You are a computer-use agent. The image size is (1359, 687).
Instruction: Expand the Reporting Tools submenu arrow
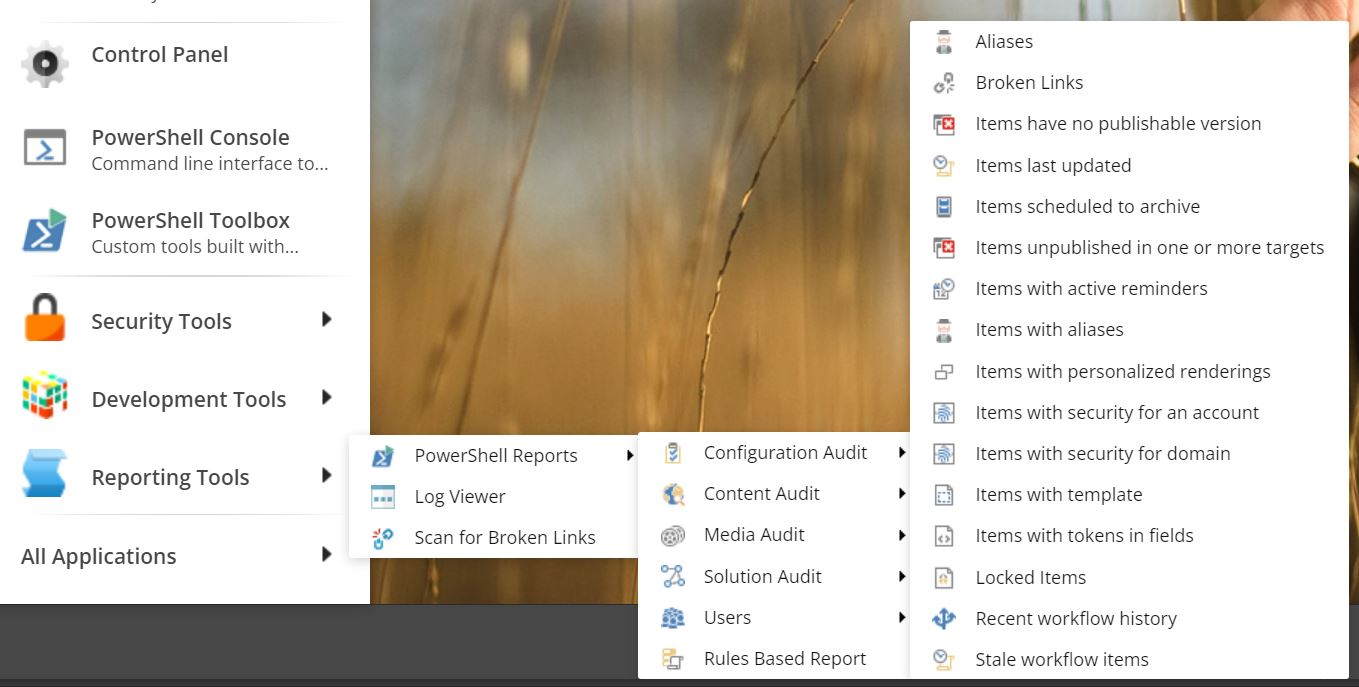[x=326, y=476]
